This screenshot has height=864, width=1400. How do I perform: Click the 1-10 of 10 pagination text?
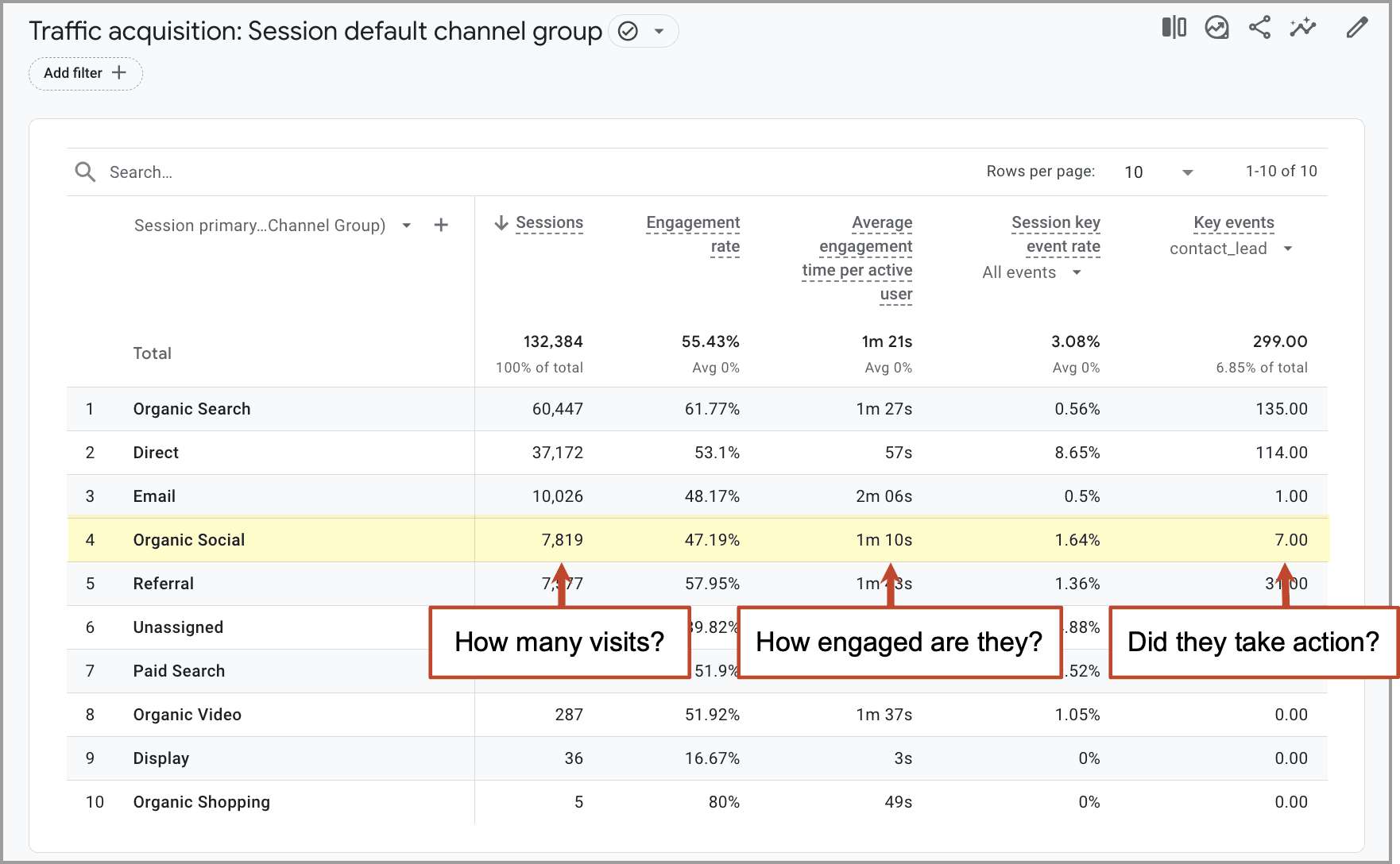tap(1281, 172)
